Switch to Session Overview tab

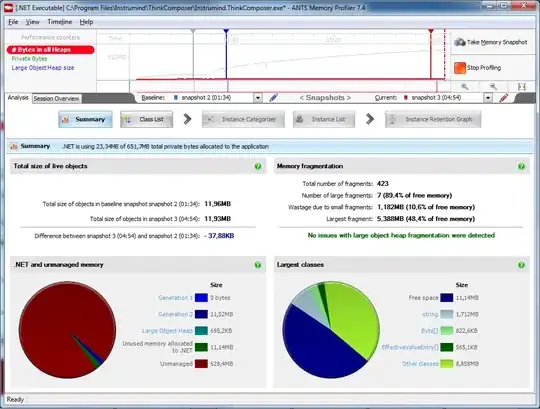click(x=56, y=99)
